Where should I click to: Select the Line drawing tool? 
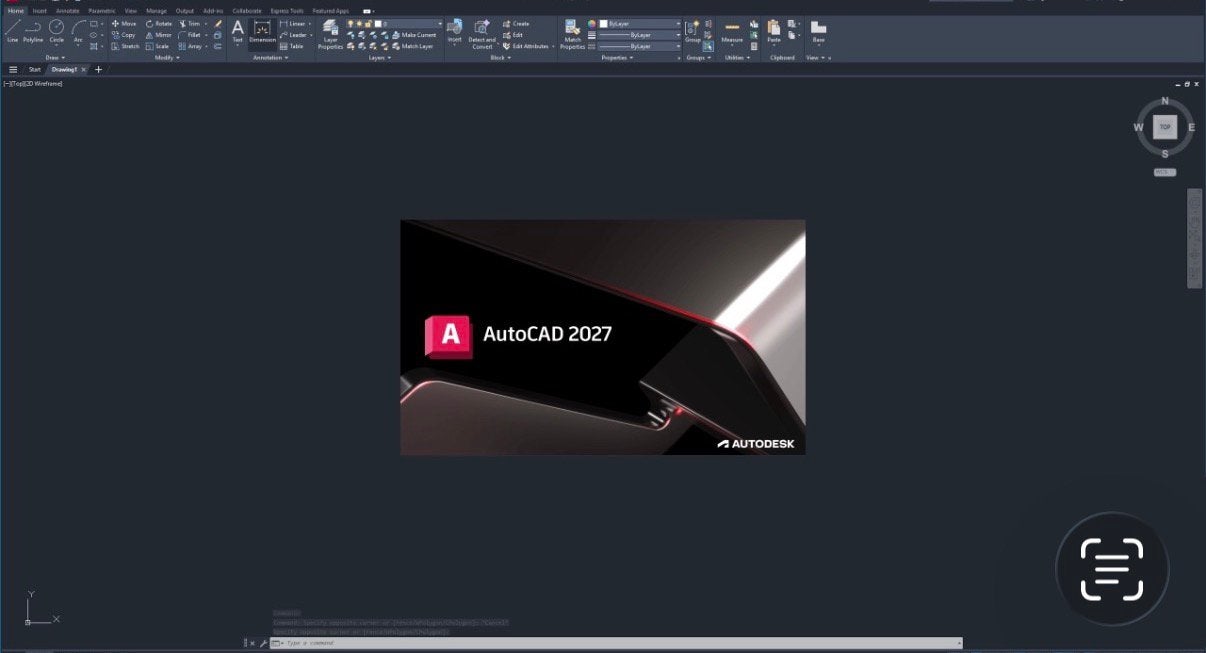12,31
